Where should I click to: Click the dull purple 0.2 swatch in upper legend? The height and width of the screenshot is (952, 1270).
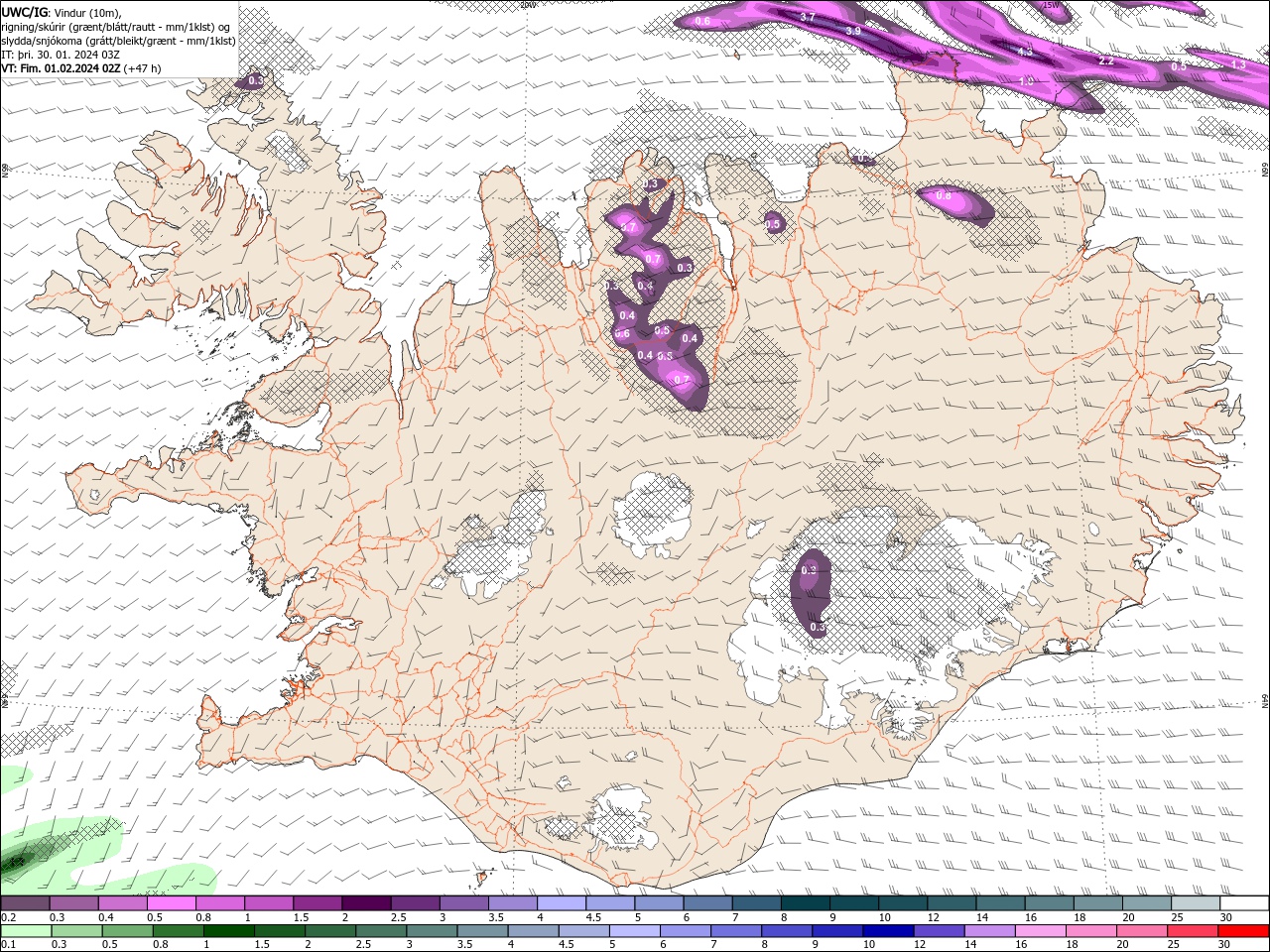pos(25,903)
